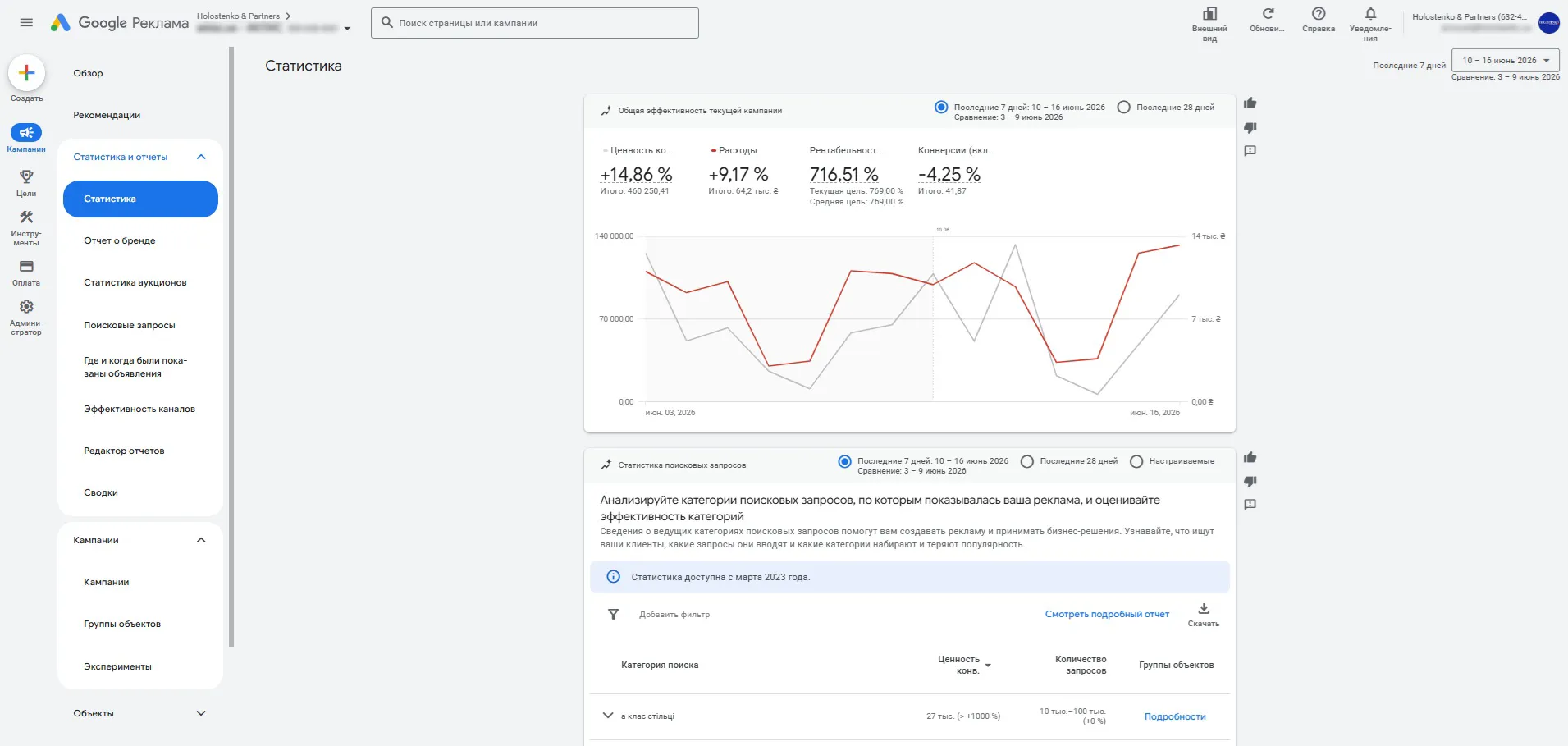The width and height of the screenshot is (1568, 746).
Task: Open the account selector dropdown arrow
Action: click(347, 29)
